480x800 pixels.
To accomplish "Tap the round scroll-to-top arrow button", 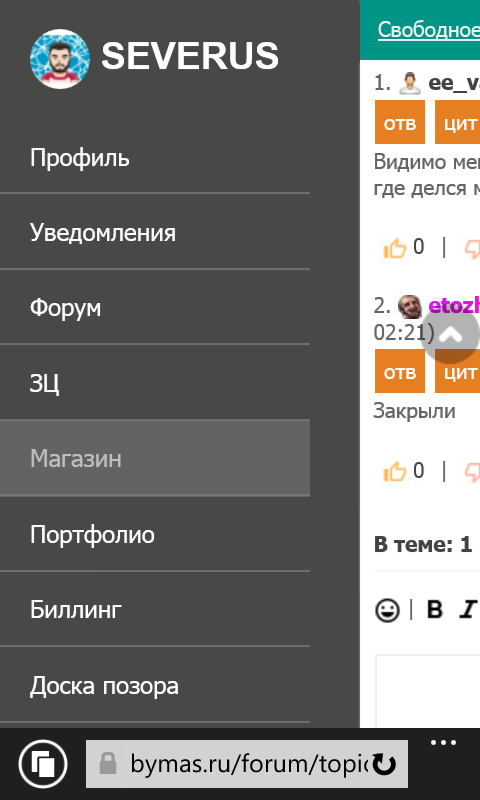I will tap(450, 335).
